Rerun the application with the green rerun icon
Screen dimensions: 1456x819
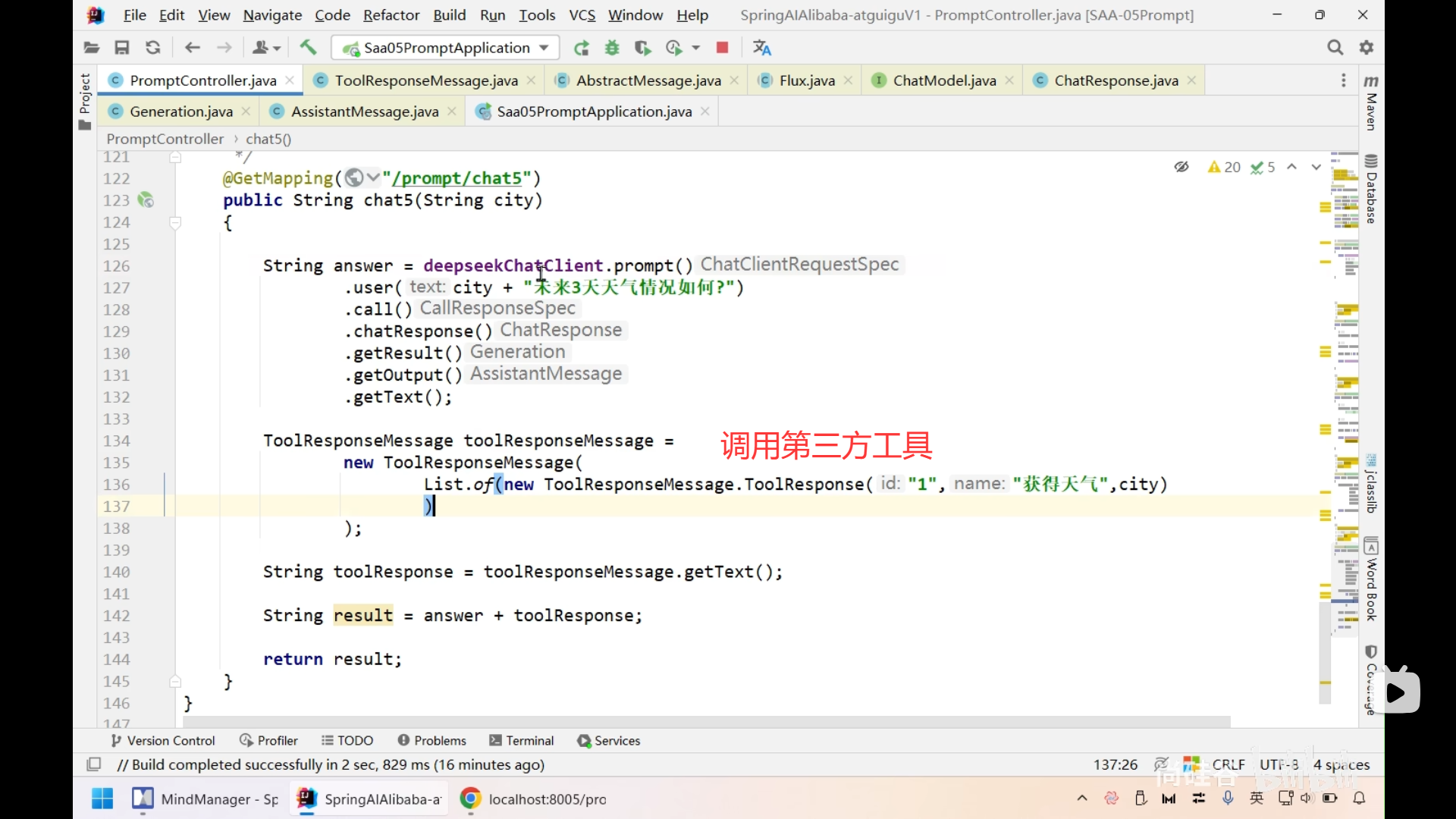[582, 48]
